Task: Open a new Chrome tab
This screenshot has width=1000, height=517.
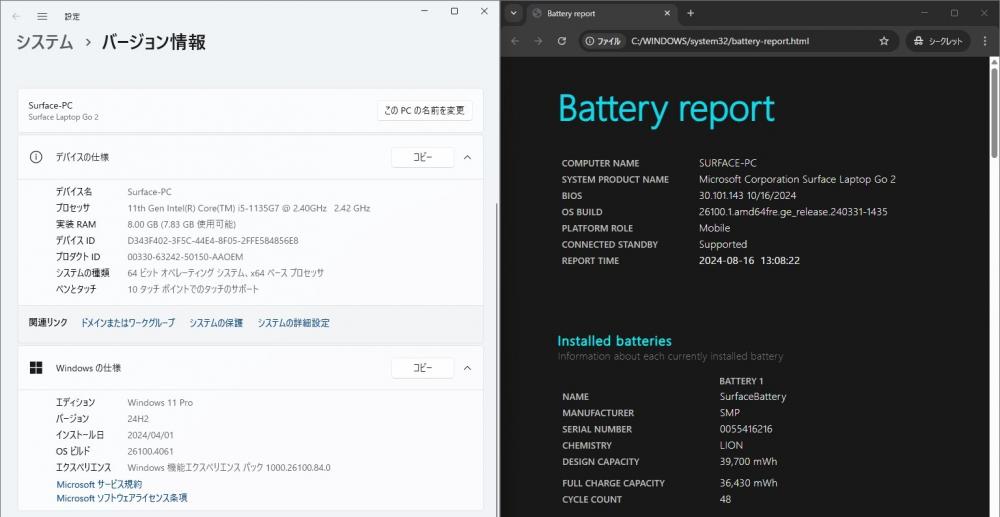Action: [x=690, y=13]
